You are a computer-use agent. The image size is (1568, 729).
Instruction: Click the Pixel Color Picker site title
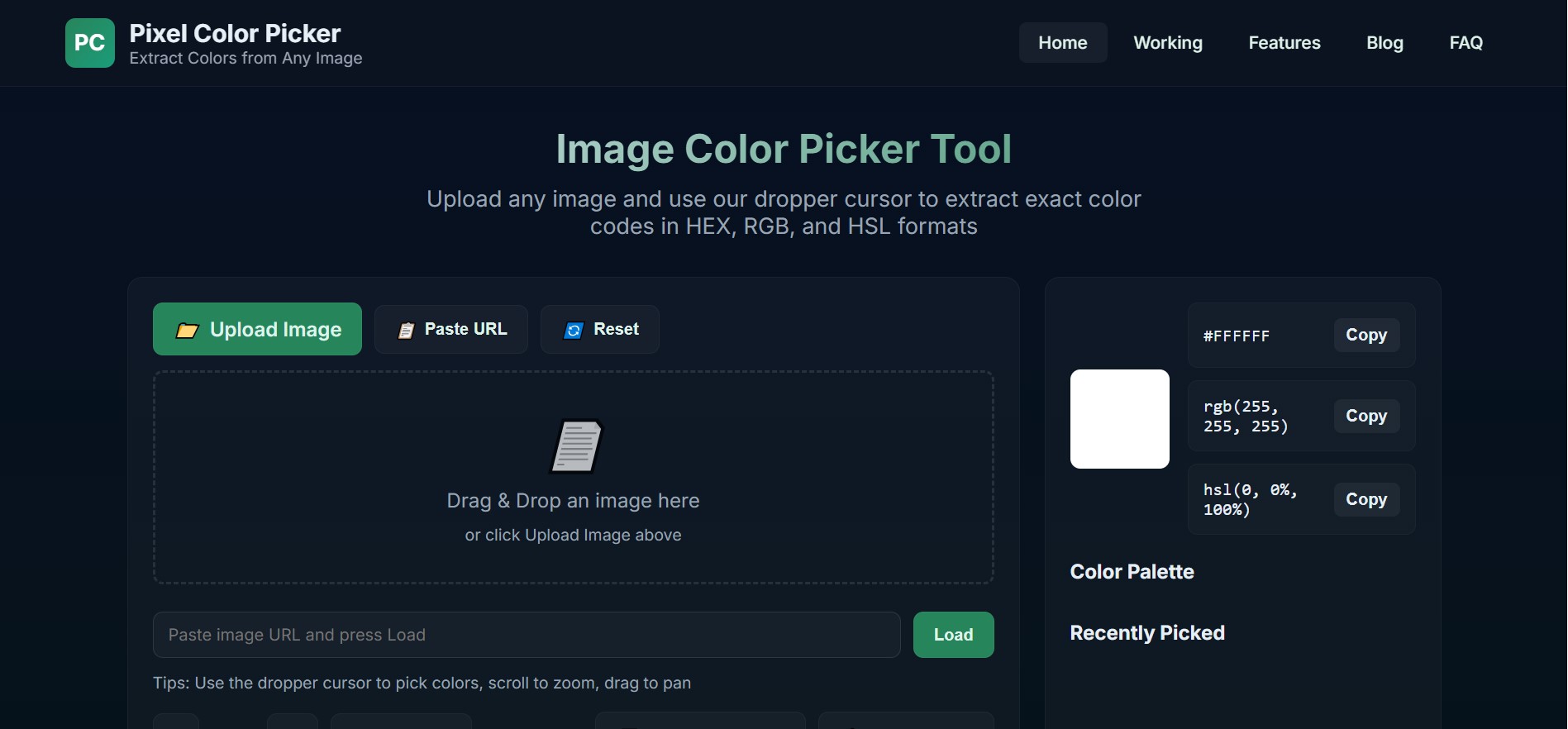(235, 34)
